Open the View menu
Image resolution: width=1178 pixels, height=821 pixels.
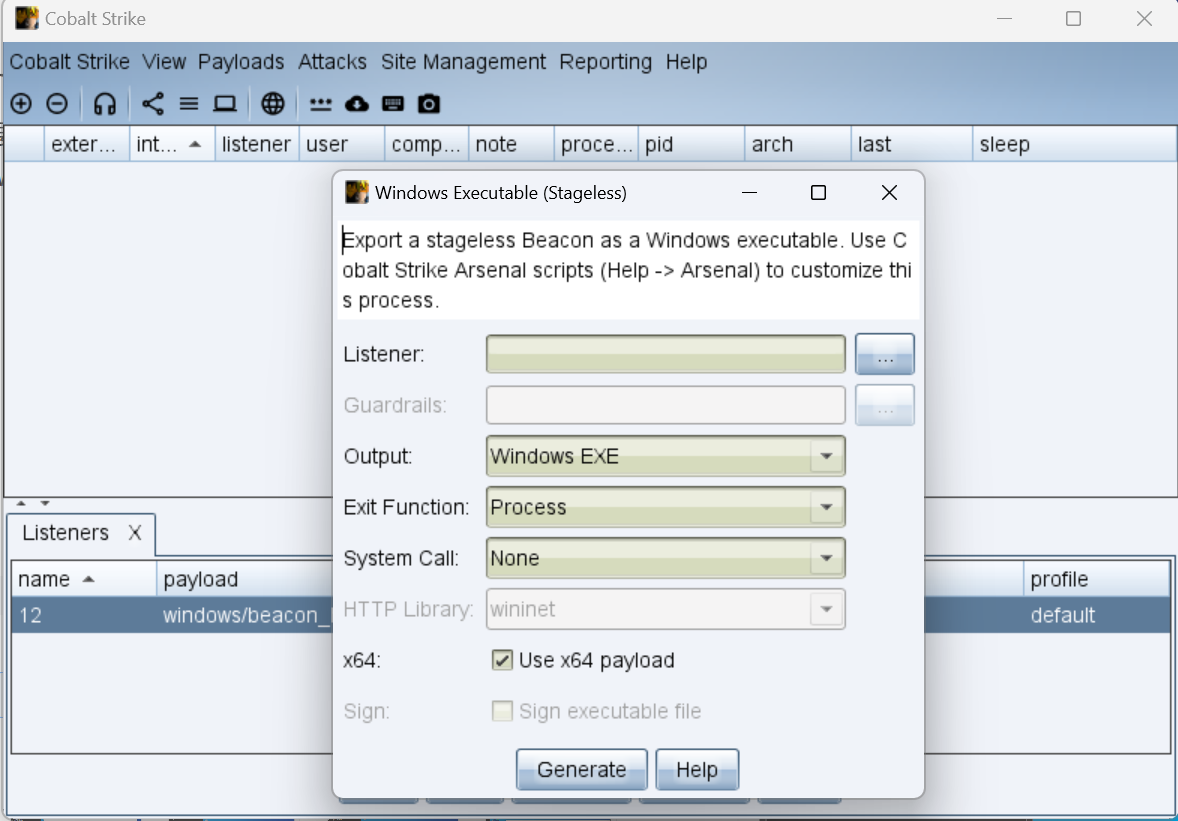[164, 62]
